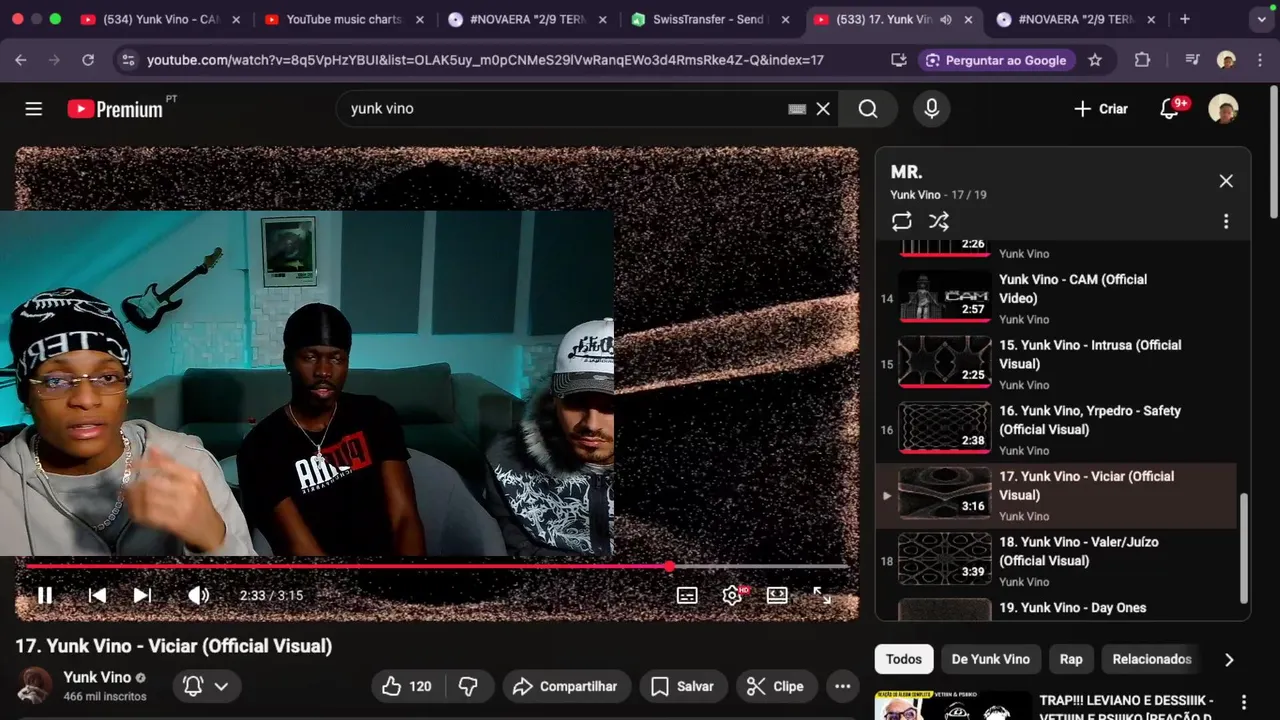Screen dimensions: 1280x720
Task: Switch to YouTube music charts tab
Action: [x=343, y=19]
